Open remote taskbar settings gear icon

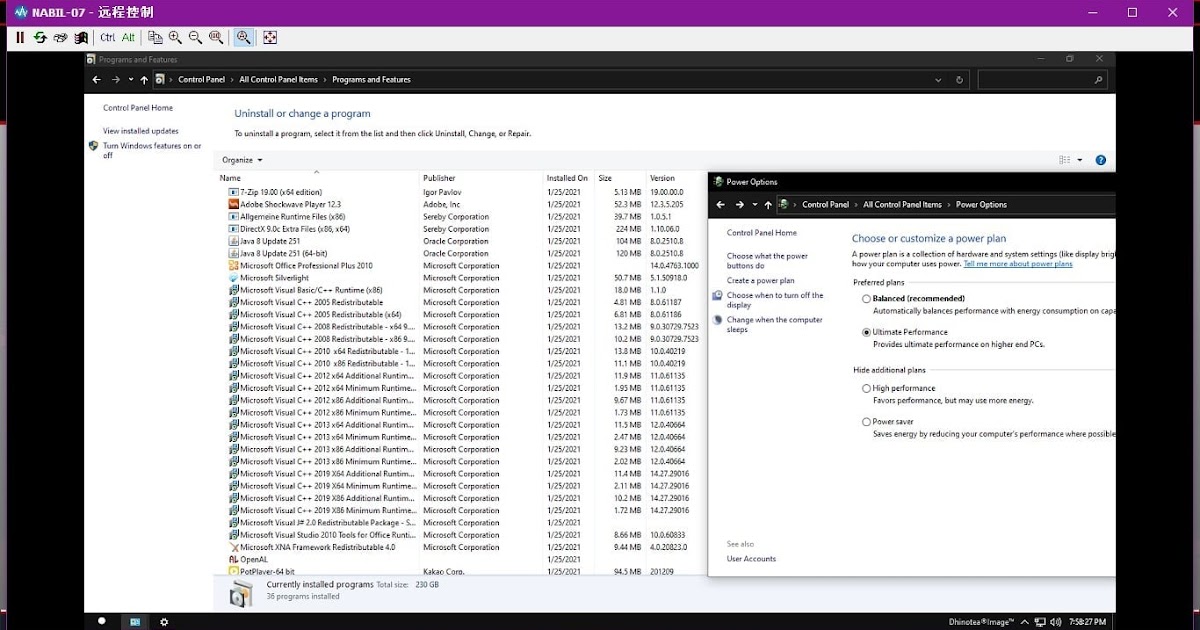(164, 621)
